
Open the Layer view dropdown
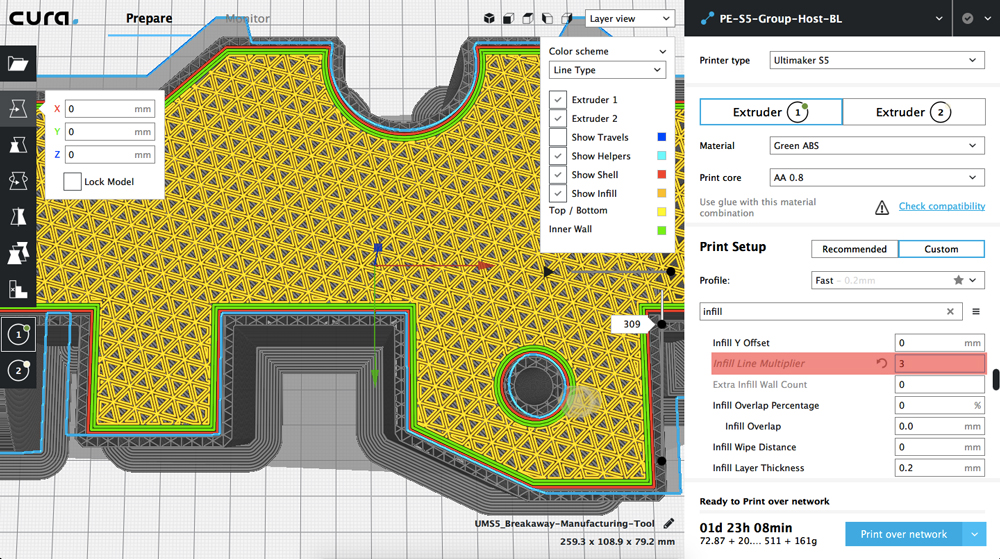(x=630, y=18)
